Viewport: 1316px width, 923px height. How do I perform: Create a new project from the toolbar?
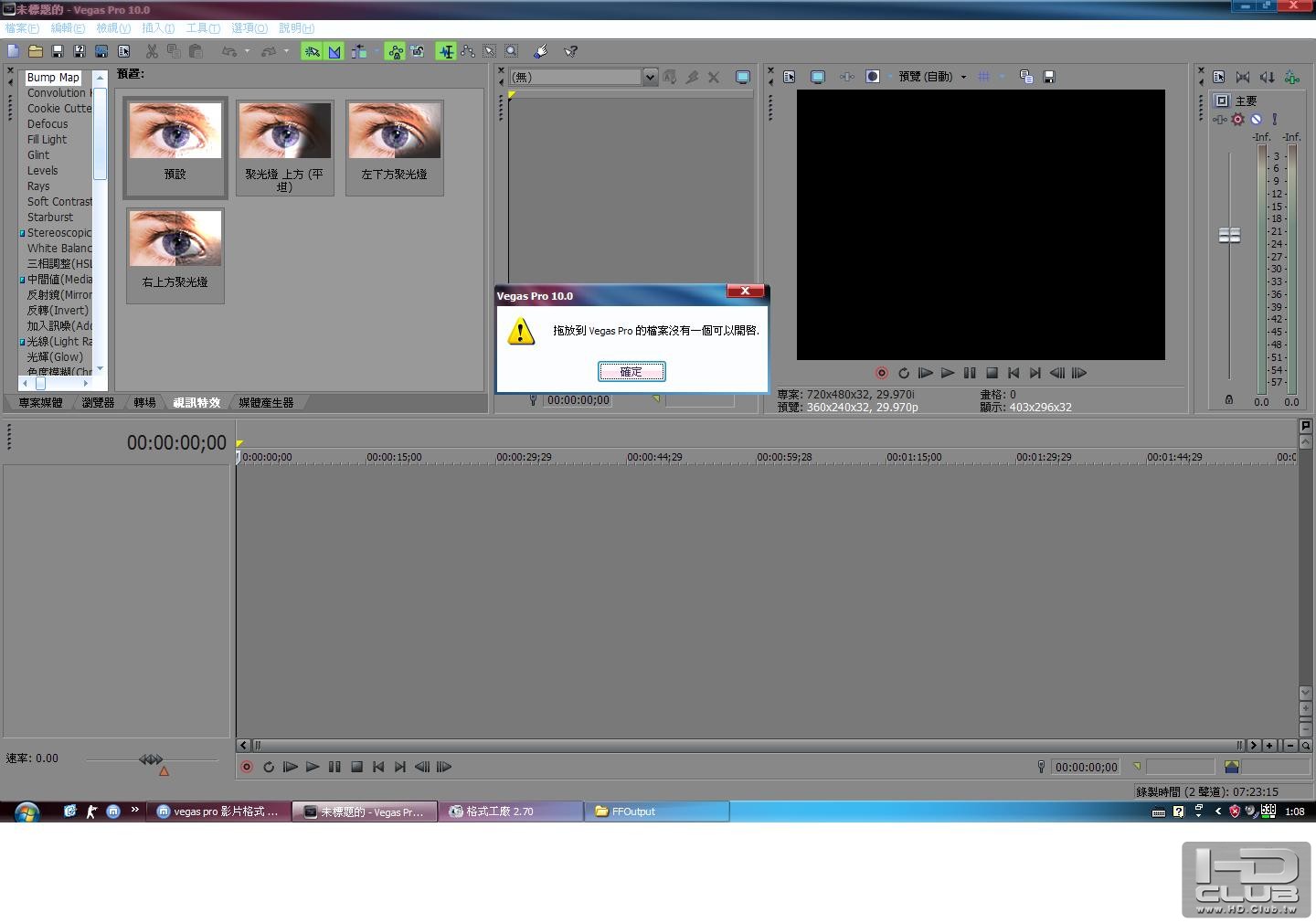(13, 51)
